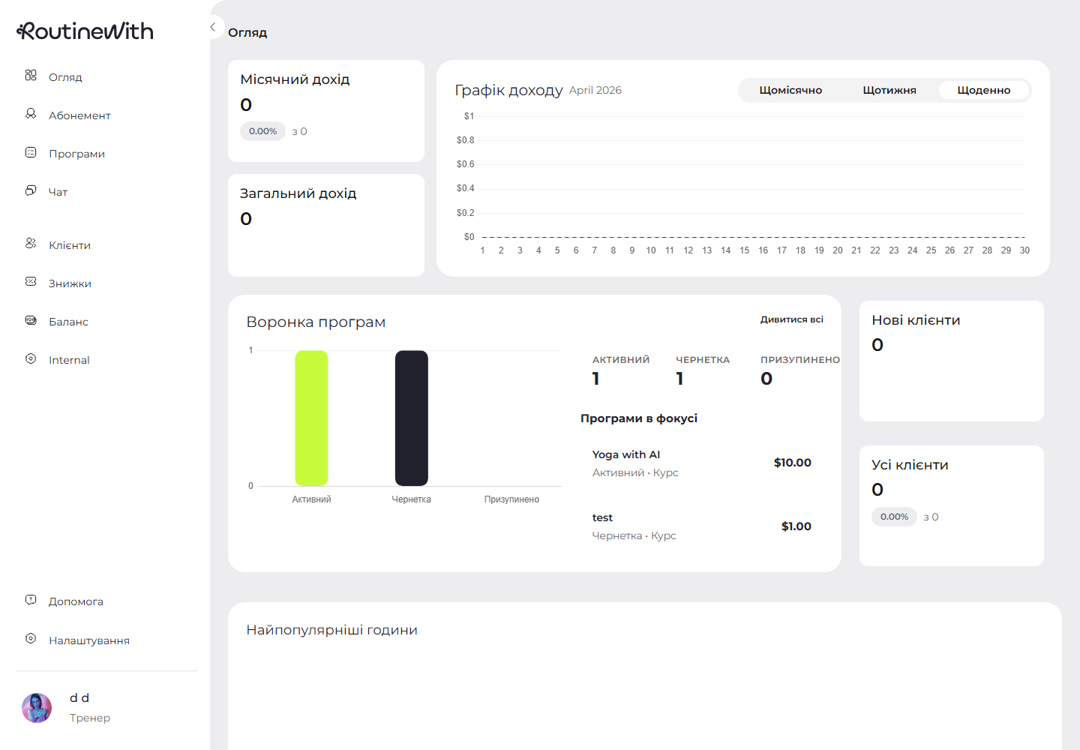Click the Налаштування settings icon
This screenshot has height=750, width=1080.
[29, 639]
